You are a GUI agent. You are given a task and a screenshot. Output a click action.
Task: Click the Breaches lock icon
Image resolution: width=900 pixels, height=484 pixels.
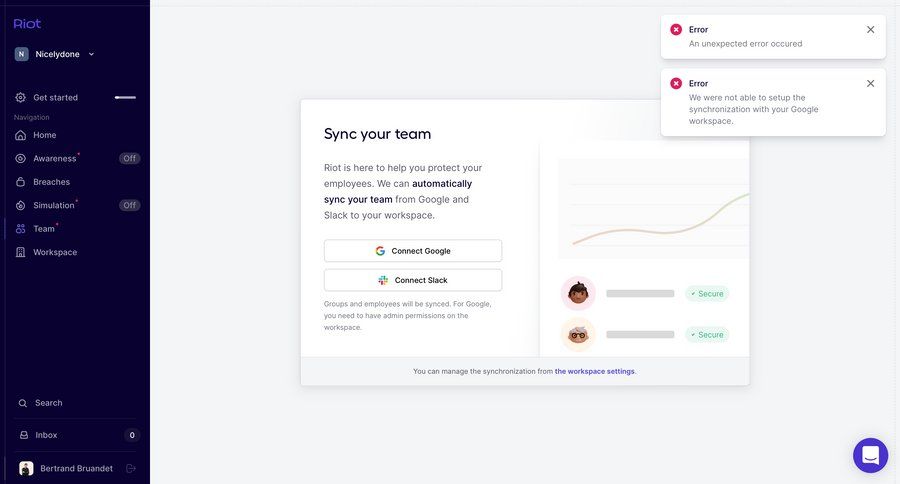coord(21,182)
